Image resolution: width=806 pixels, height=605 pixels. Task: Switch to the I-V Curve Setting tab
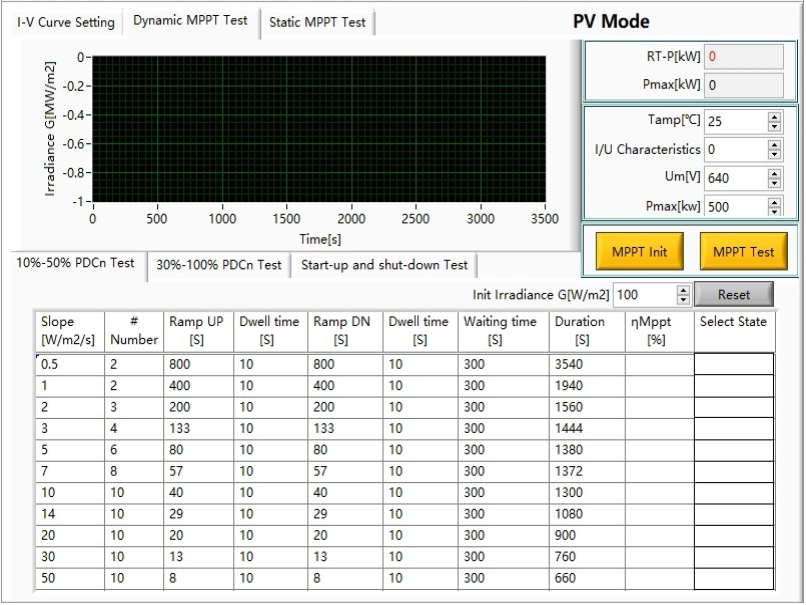[x=65, y=22]
